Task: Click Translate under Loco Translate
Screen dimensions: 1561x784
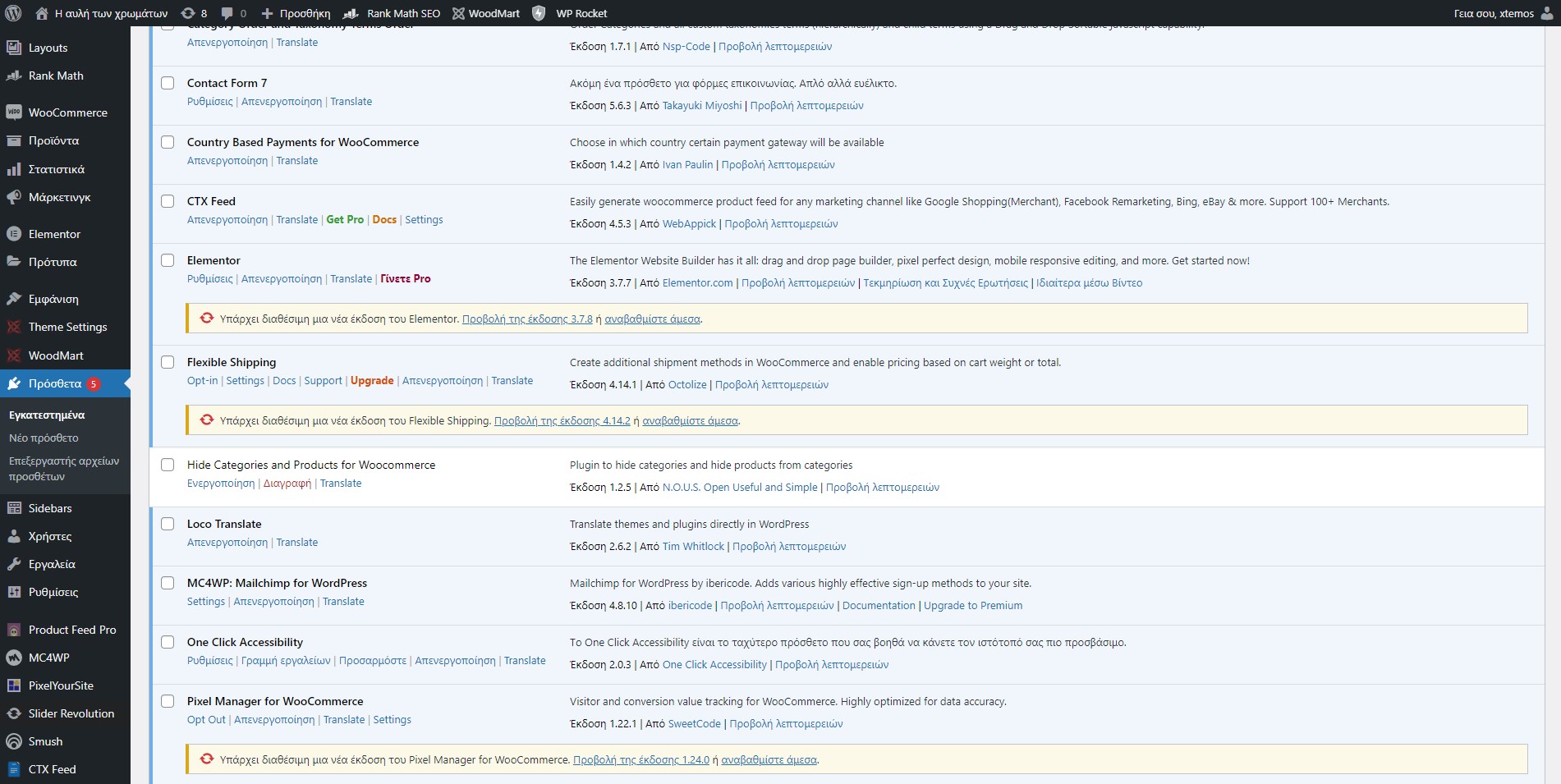Action: coord(297,543)
